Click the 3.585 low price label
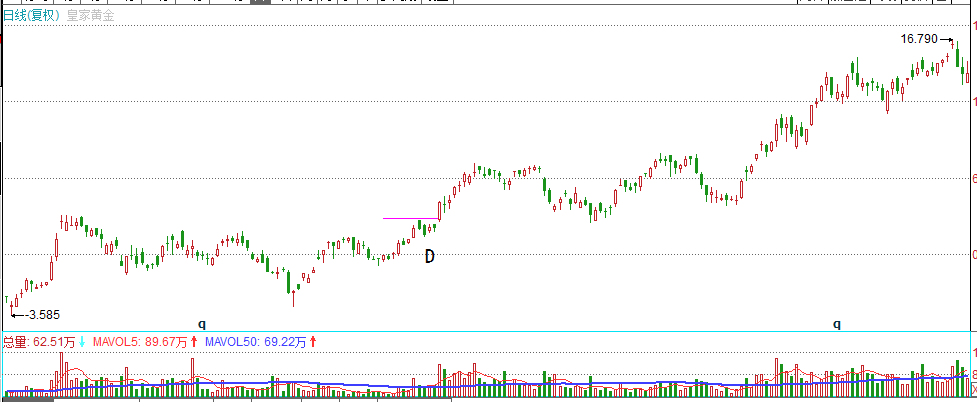Viewport: 977px width, 402px height. pyautogui.click(x=45, y=315)
